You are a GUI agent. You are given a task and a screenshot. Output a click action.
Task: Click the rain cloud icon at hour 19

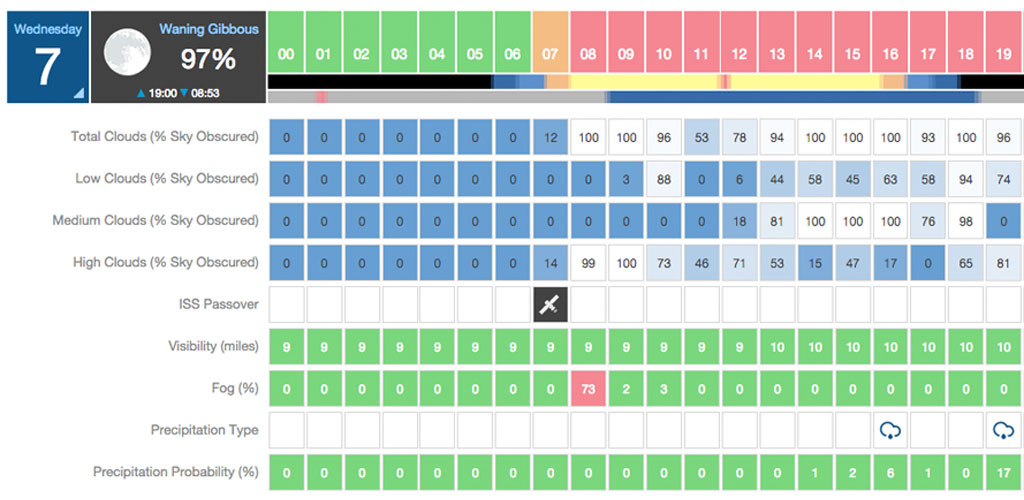point(1003,430)
